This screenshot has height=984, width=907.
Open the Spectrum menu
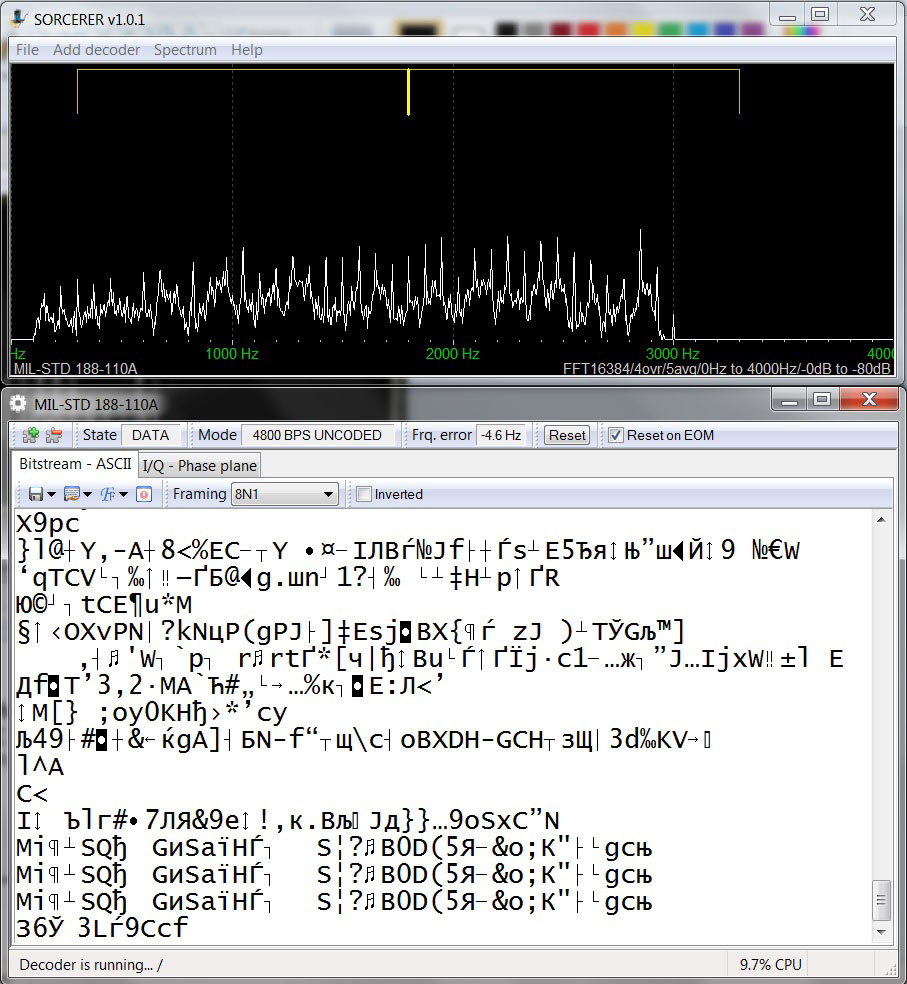pos(185,50)
